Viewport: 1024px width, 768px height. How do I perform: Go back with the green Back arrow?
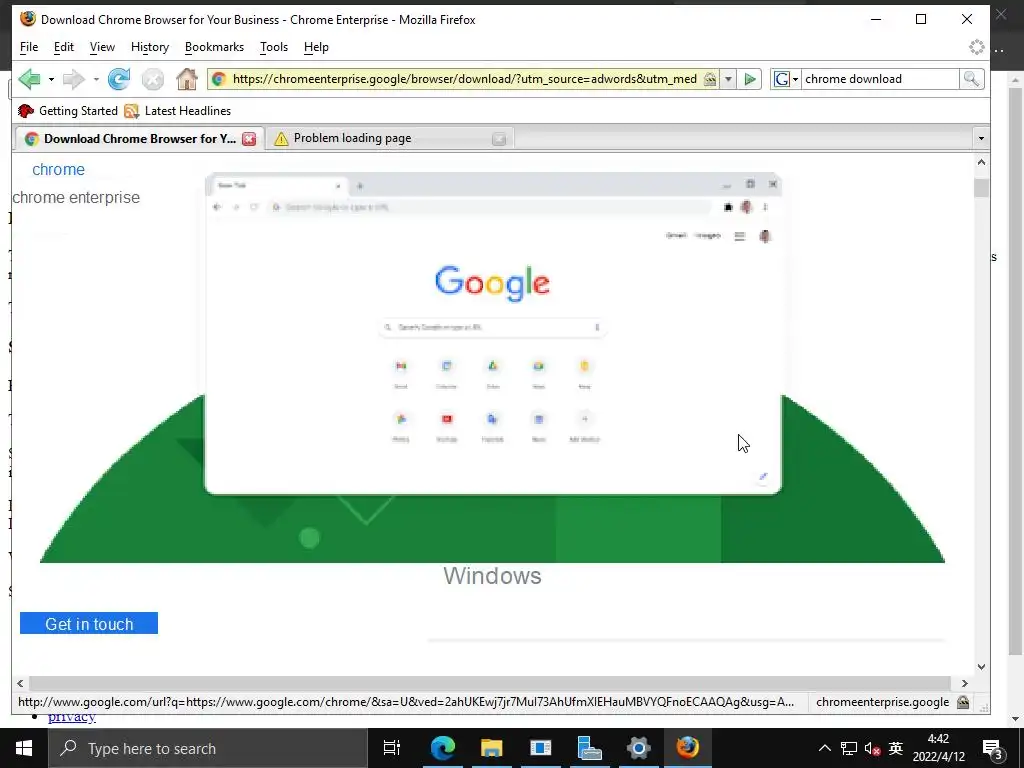pyautogui.click(x=29, y=79)
